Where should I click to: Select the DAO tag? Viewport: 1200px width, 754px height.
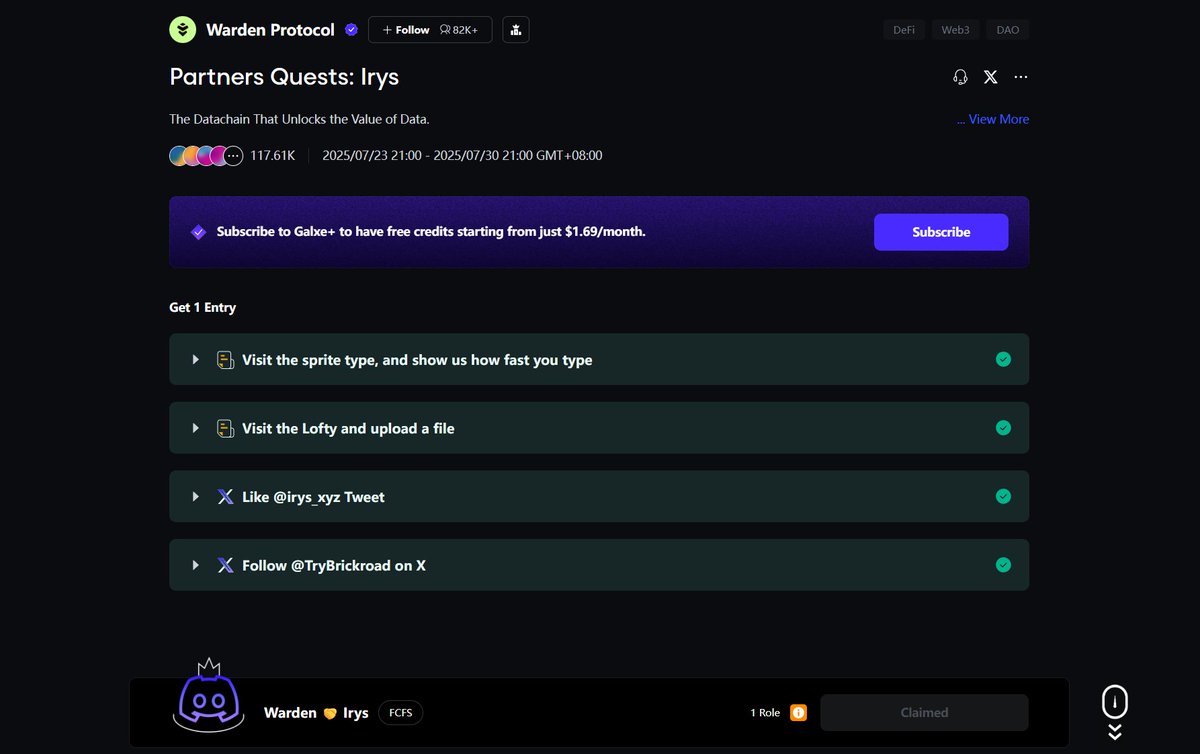pyautogui.click(x=1008, y=30)
